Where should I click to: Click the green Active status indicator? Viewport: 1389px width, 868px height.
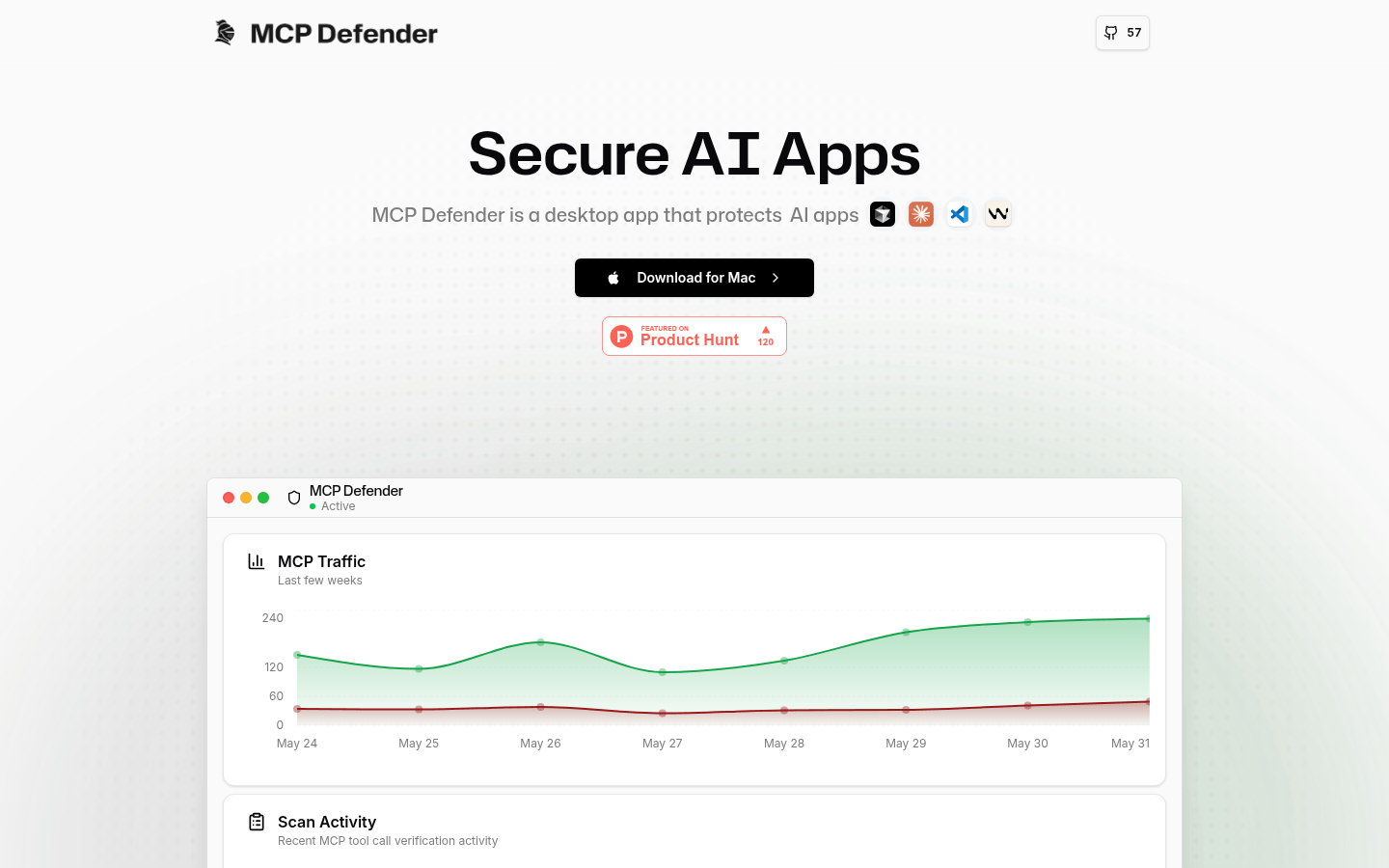(313, 506)
